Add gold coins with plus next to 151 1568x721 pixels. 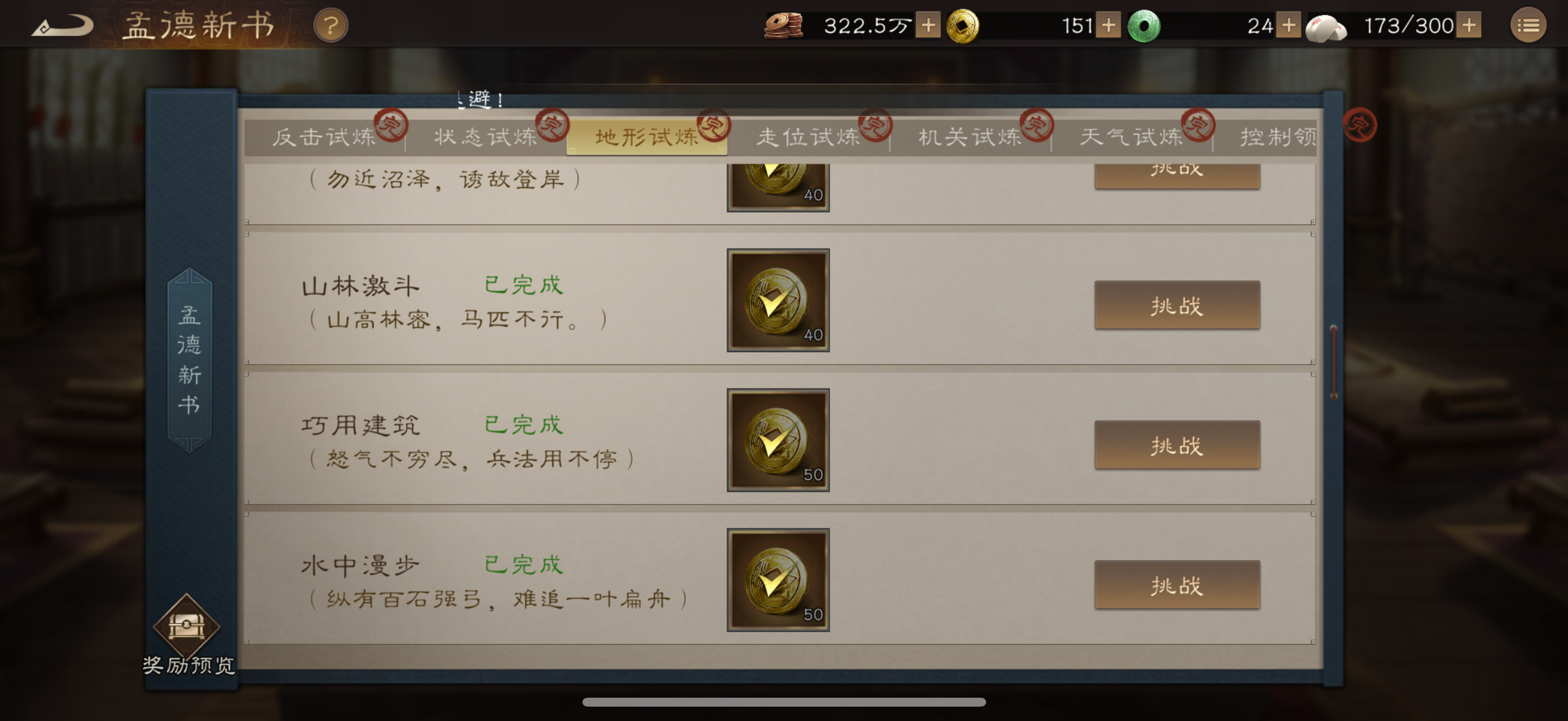1109,26
